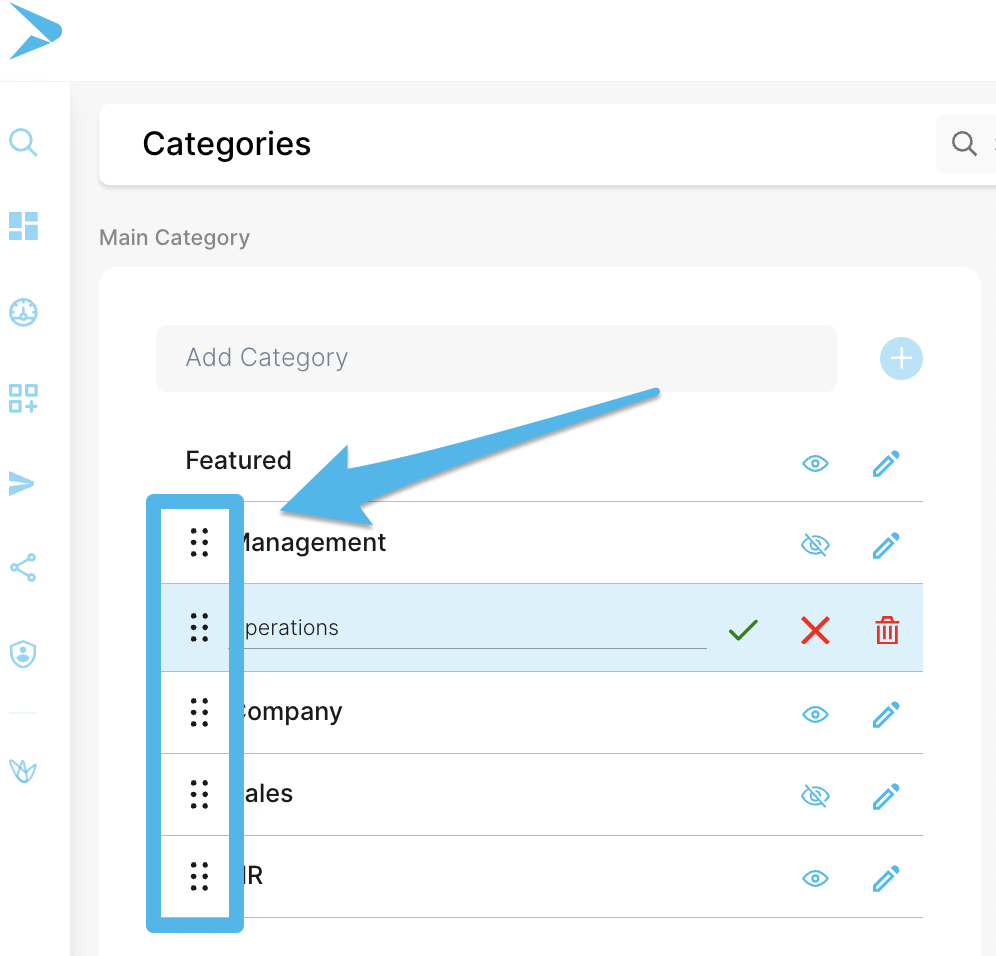Click the lotus leaf icon in sidebar

coord(23,771)
